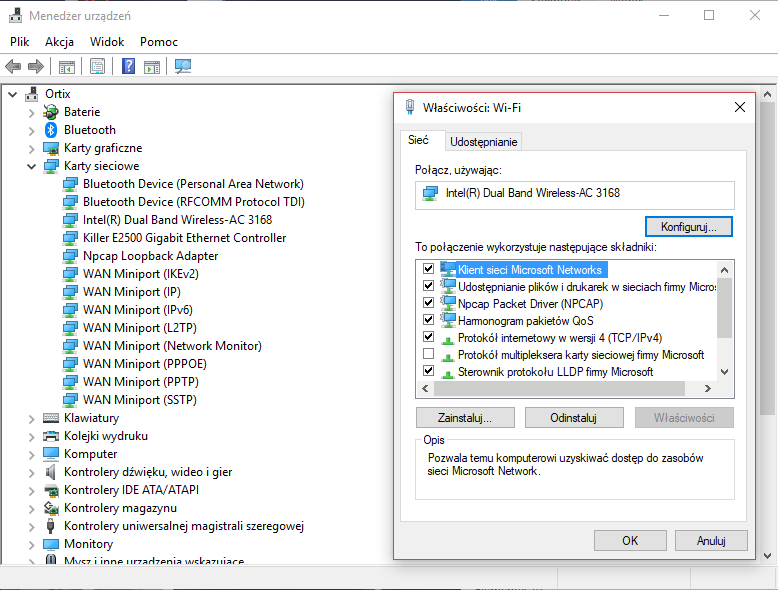Viewport: 778px width, 590px height.
Task: Expand the Komputer category
Action: [x=31, y=455]
